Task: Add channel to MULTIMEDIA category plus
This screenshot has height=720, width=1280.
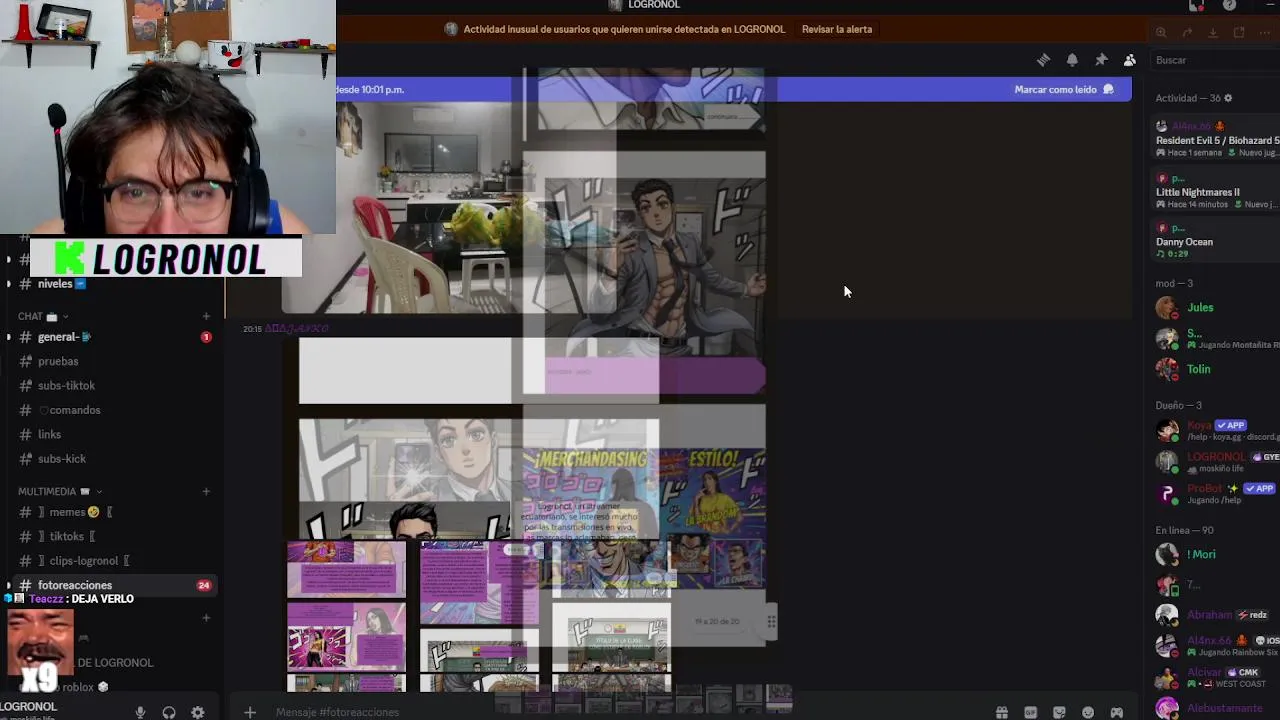Action: (x=206, y=492)
